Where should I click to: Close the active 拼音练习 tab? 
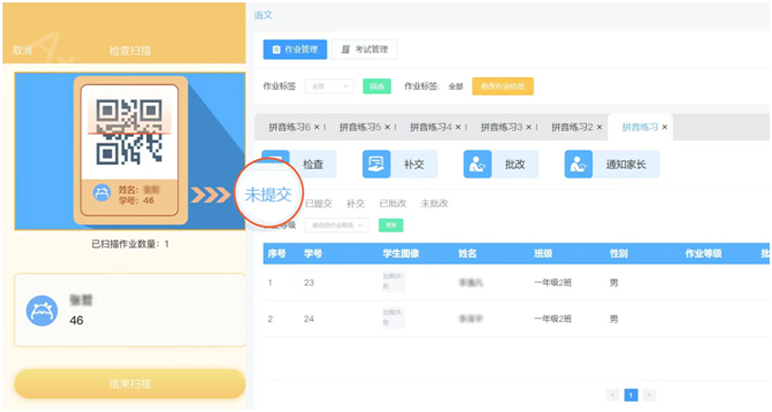665,127
